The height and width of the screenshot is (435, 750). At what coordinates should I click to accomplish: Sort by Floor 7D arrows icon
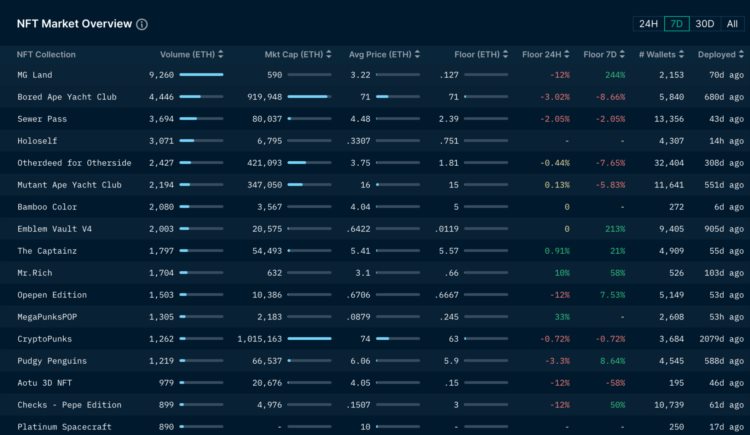tap(623, 54)
